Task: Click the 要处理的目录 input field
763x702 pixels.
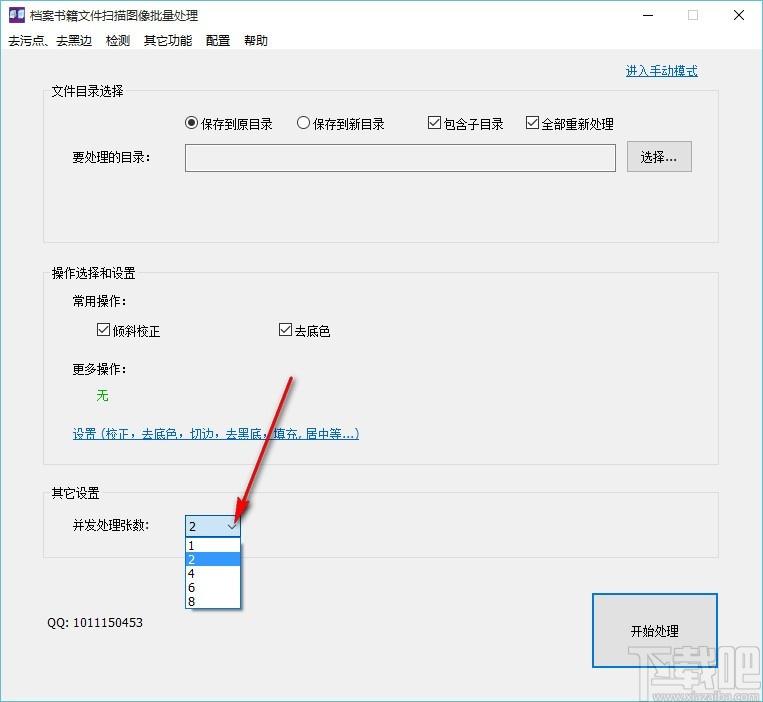Action: [400, 158]
